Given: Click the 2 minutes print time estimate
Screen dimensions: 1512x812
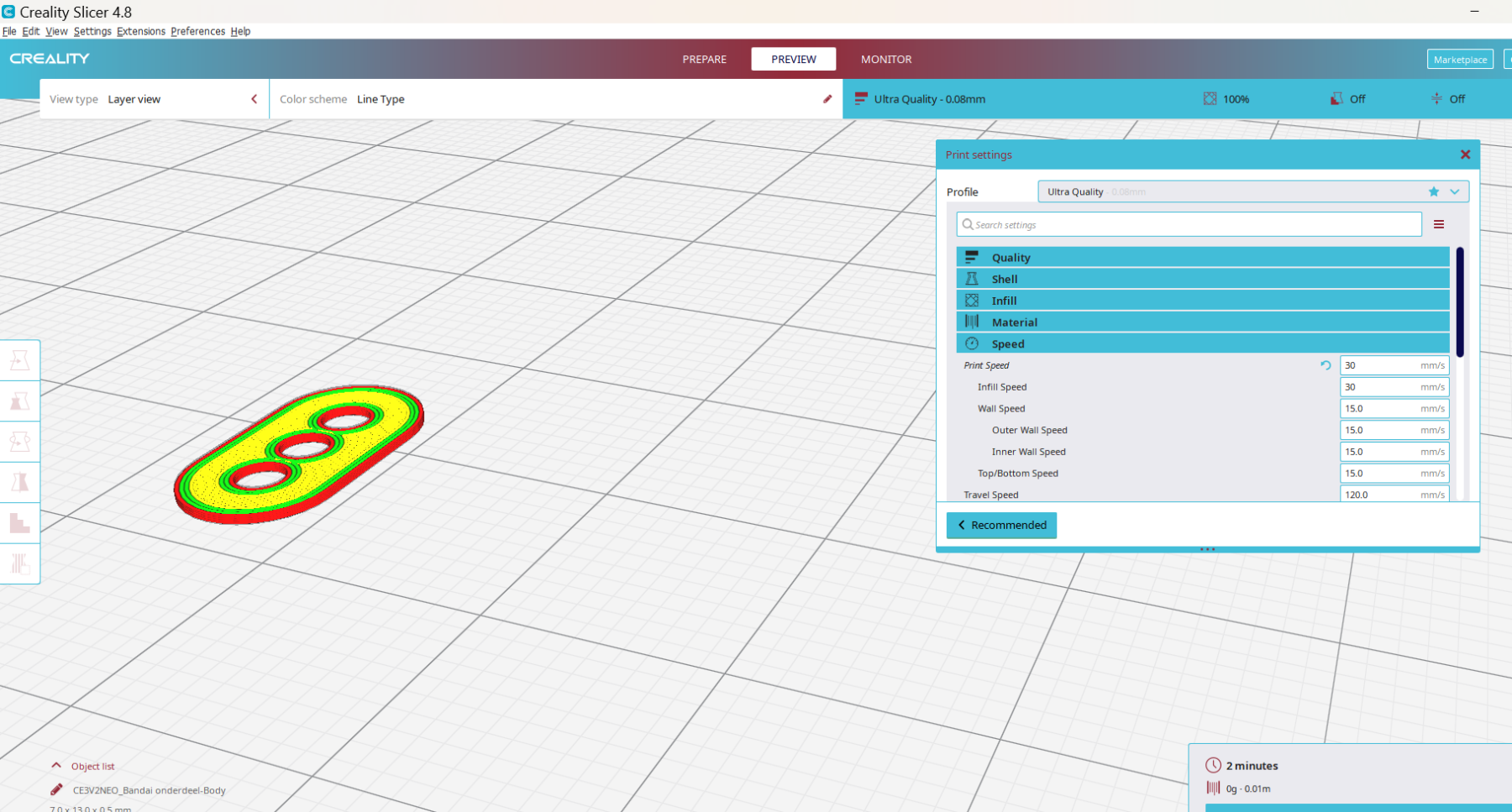Looking at the screenshot, I should tap(1252, 766).
